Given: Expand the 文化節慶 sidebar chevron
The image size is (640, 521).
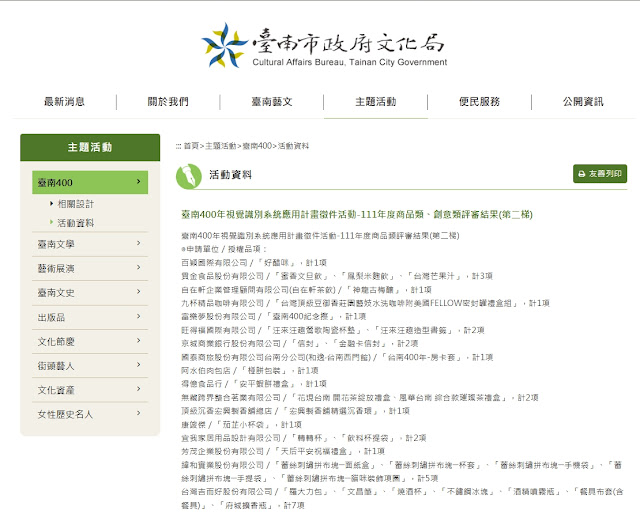Looking at the screenshot, I should [139, 340].
